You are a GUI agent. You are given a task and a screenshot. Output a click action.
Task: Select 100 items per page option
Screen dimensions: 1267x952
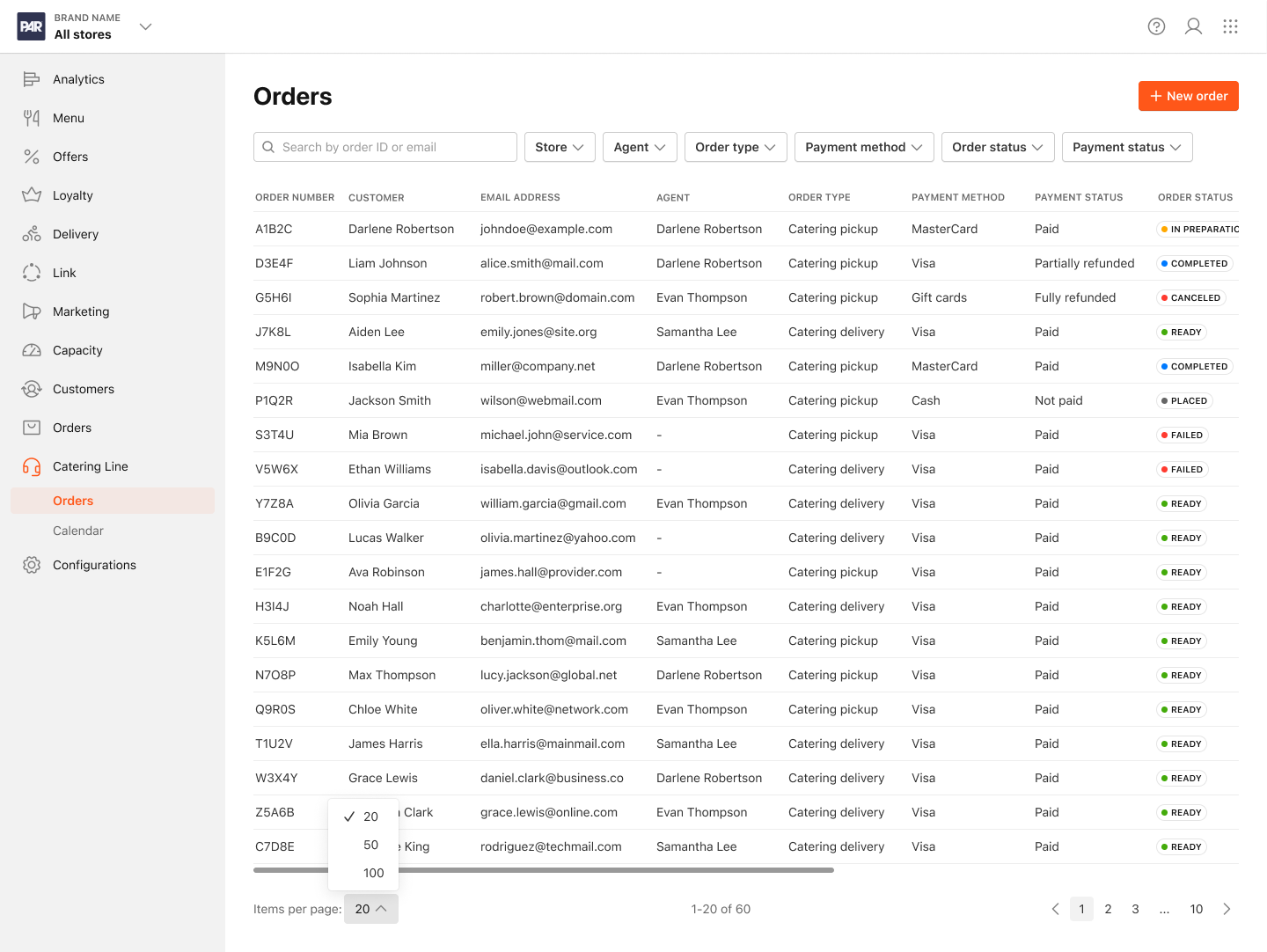point(363,873)
